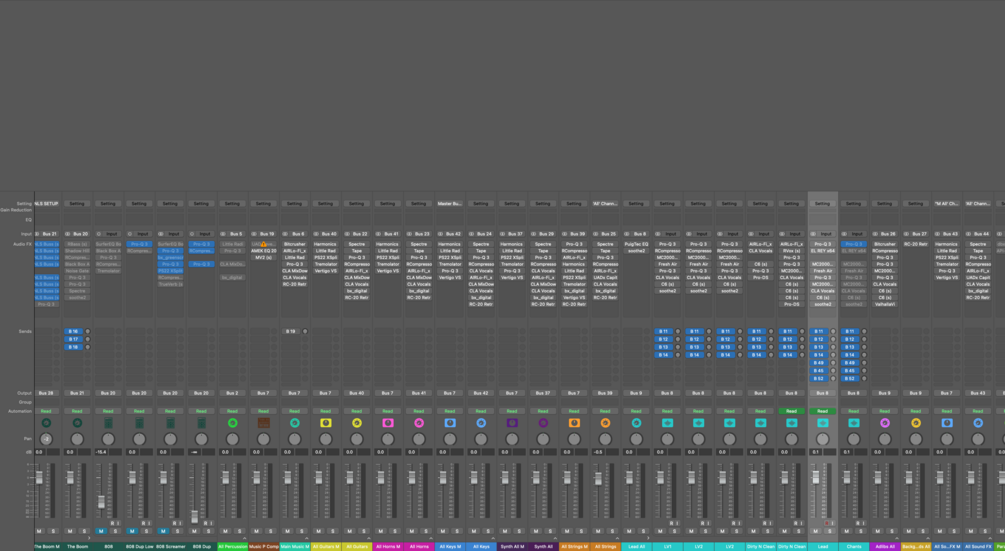Screen dimensions: 1005x551
Task: Click the 808 channel strip icon
Action: (x=108, y=423)
